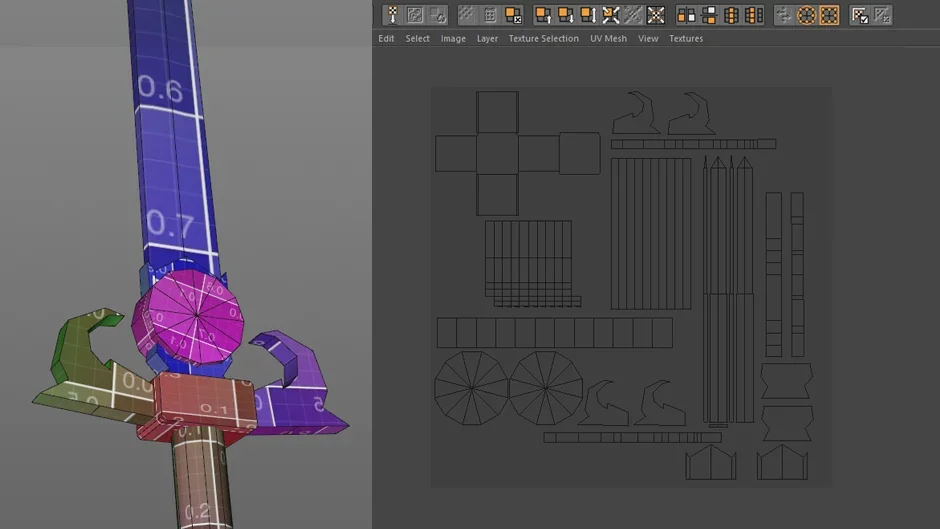The width and height of the screenshot is (940, 529).
Task: Toggle the highlighted checkerboard with arrows icon
Action: [656, 15]
